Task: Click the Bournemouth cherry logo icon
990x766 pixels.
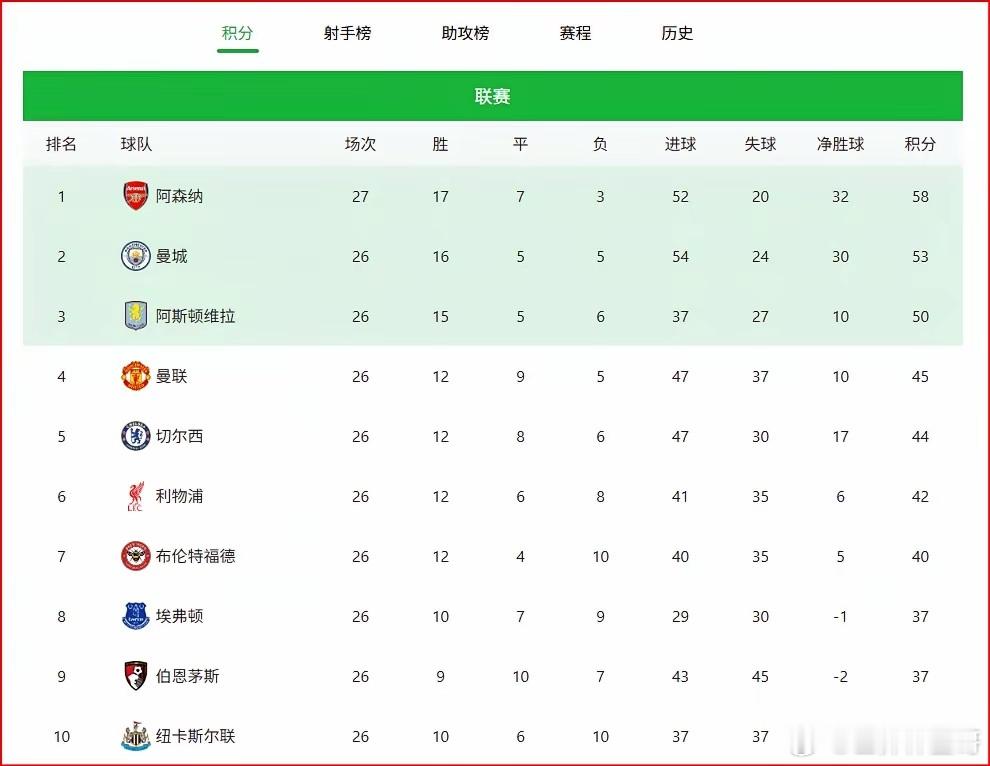Action: click(137, 676)
